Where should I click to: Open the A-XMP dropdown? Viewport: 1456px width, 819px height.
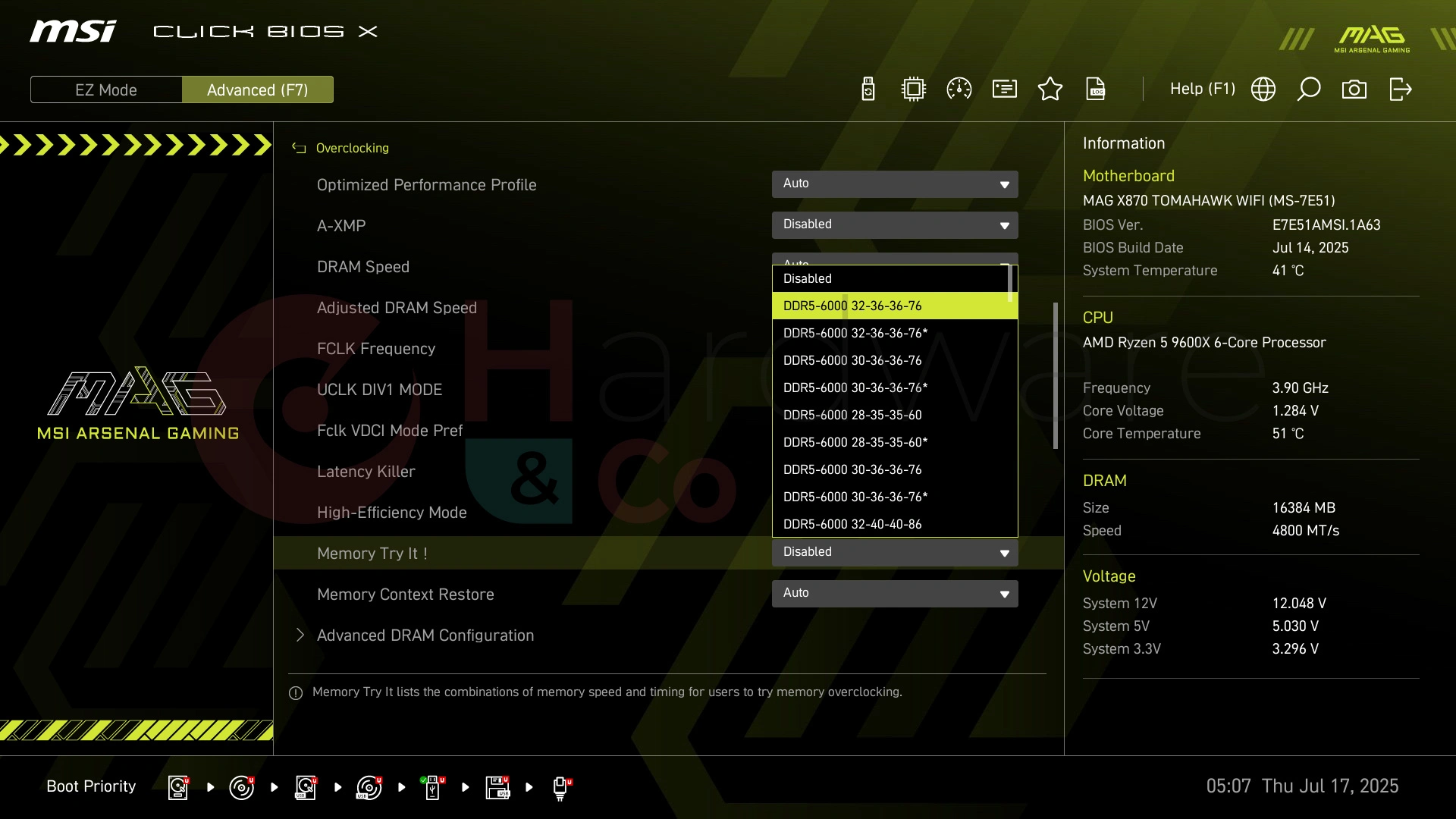pyautogui.click(x=895, y=224)
